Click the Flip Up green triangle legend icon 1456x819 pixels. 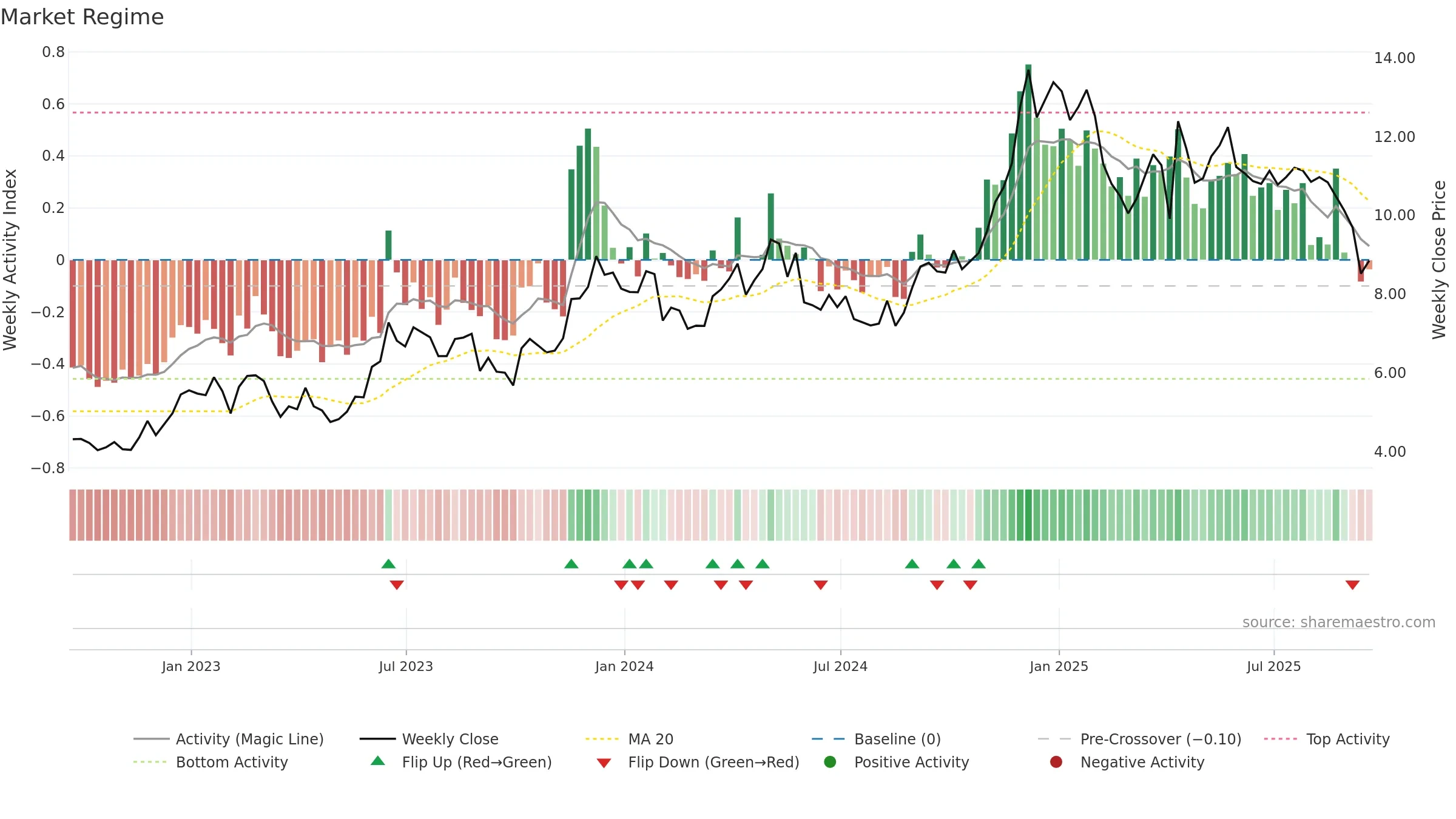[378, 761]
